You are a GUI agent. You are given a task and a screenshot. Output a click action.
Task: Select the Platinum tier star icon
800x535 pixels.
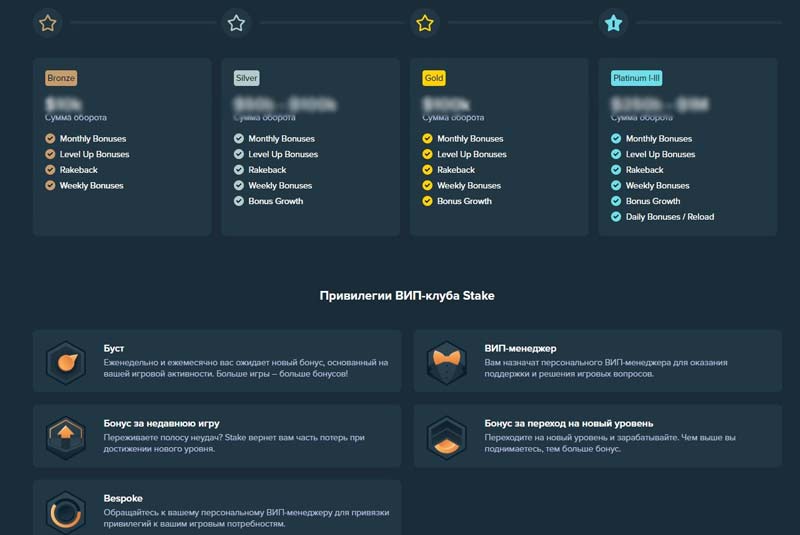[614, 22]
